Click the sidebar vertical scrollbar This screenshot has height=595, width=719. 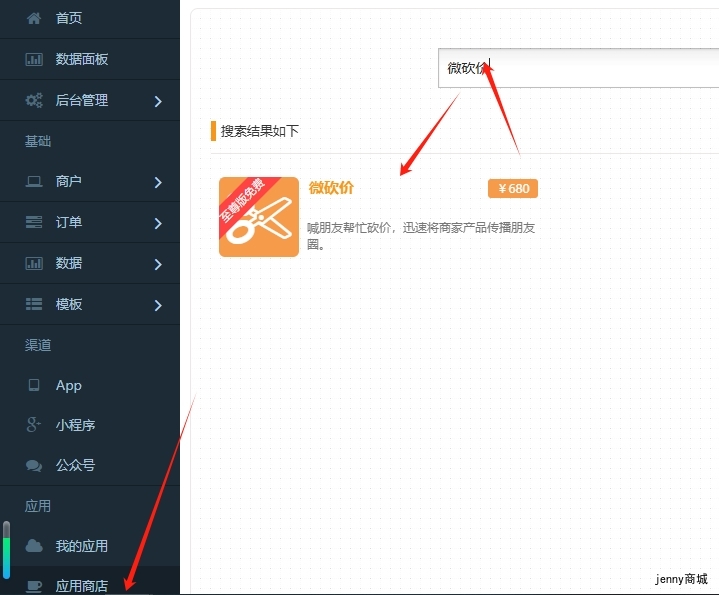tap(6, 550)
